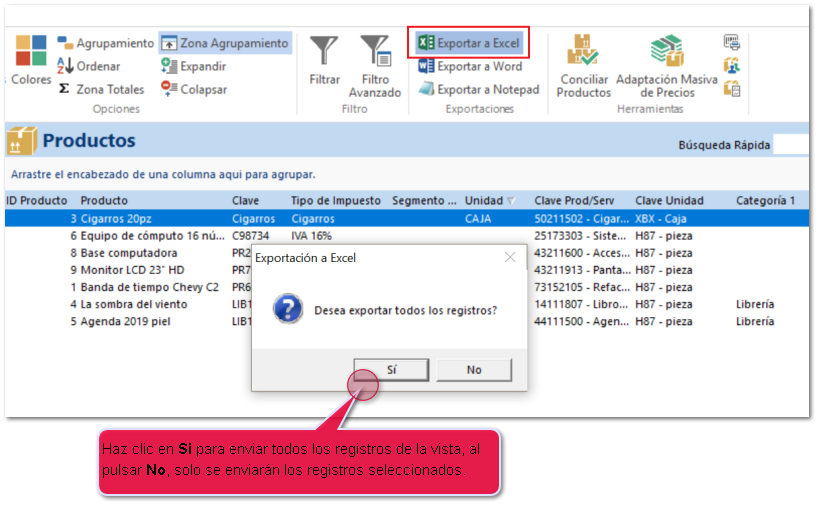Click top small icon right of Herramientas

(731, 42)
